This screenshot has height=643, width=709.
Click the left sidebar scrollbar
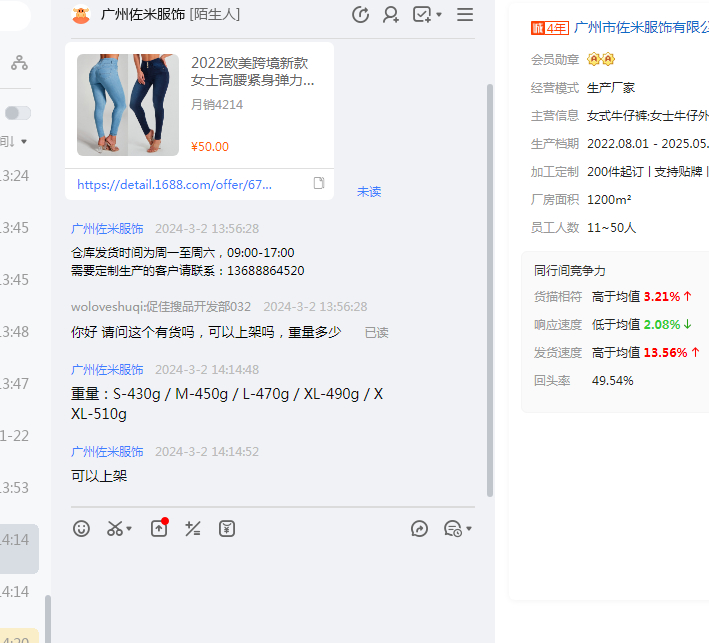48,619
